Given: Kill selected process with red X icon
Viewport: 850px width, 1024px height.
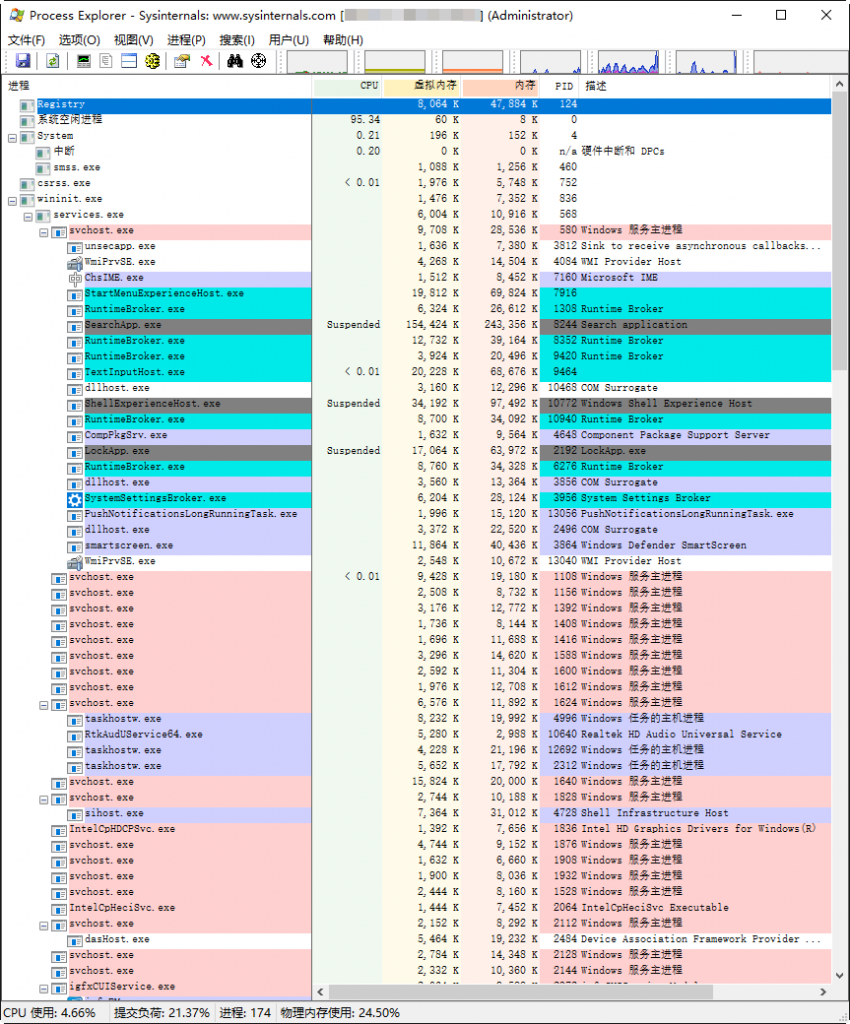Looking at the screenshot, I should point(206,61).
